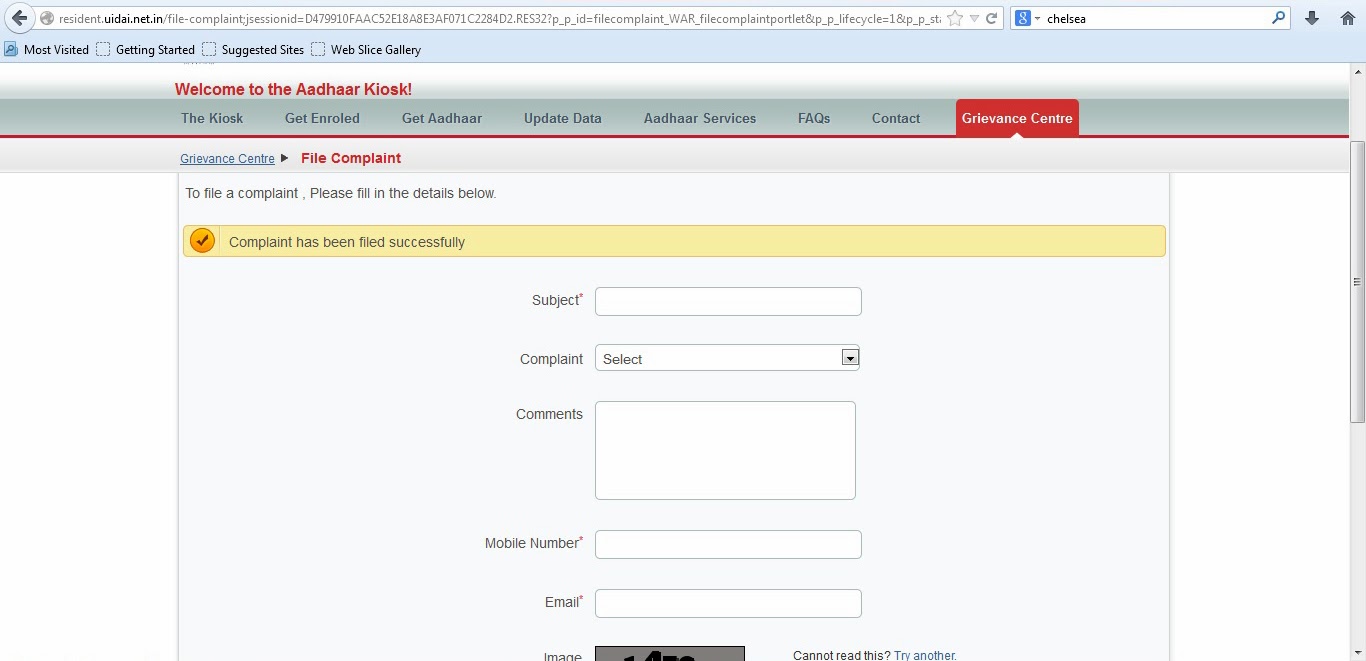
Task: Open the FAQs menu item
Action: pos(814,118)
